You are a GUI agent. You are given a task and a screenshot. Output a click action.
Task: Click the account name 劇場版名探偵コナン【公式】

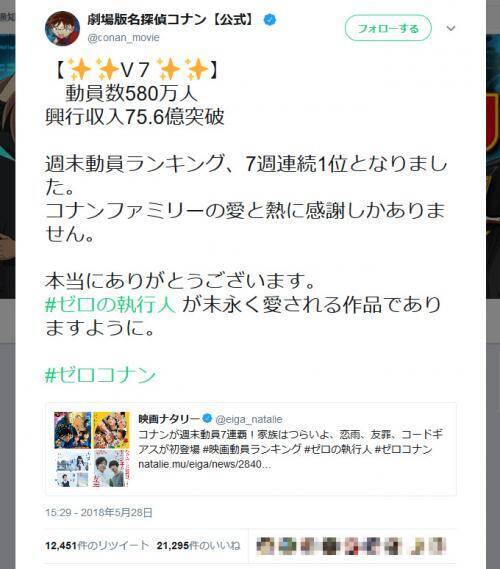(171, 20)
